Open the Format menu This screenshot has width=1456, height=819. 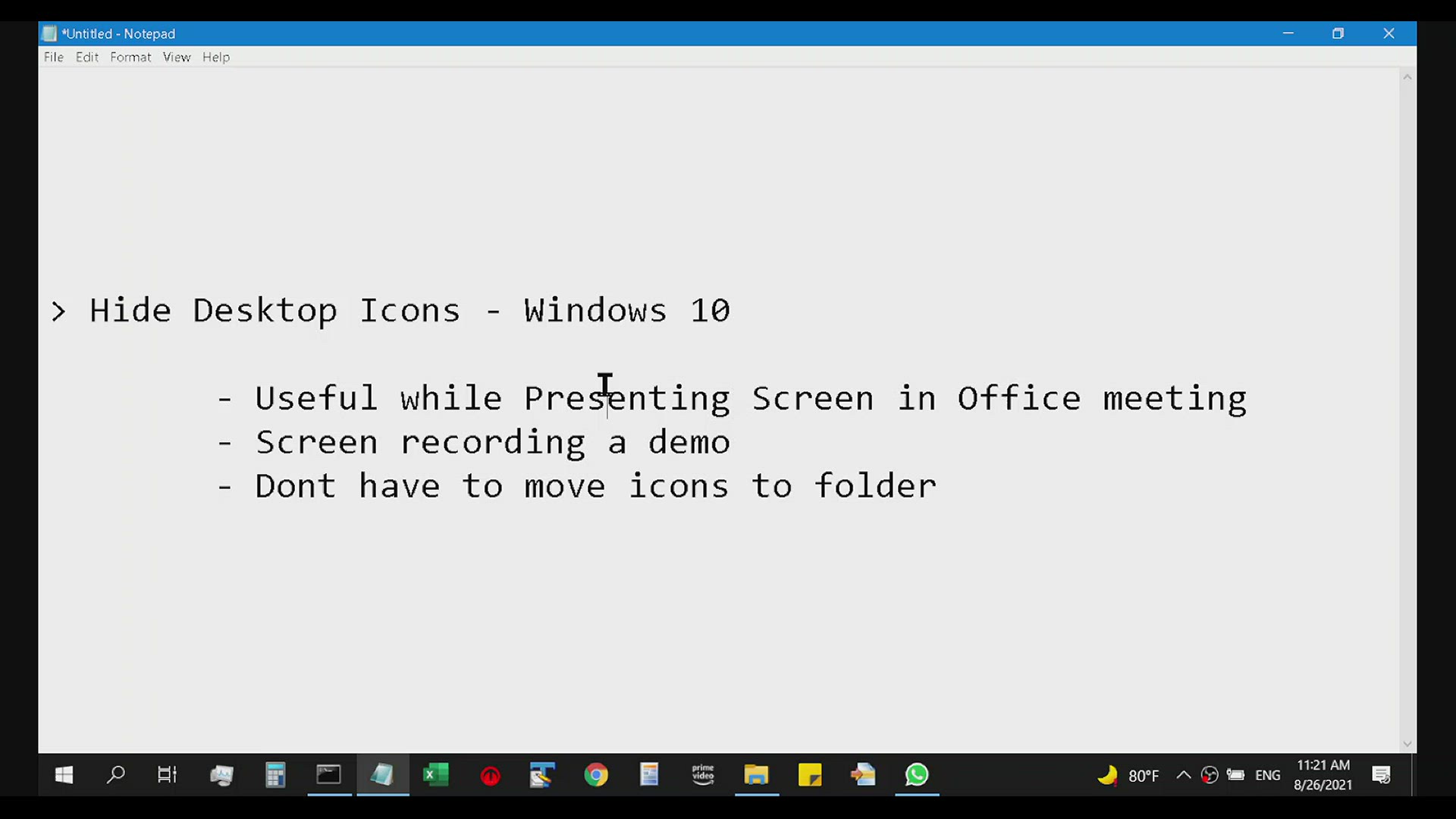[130, 57]
